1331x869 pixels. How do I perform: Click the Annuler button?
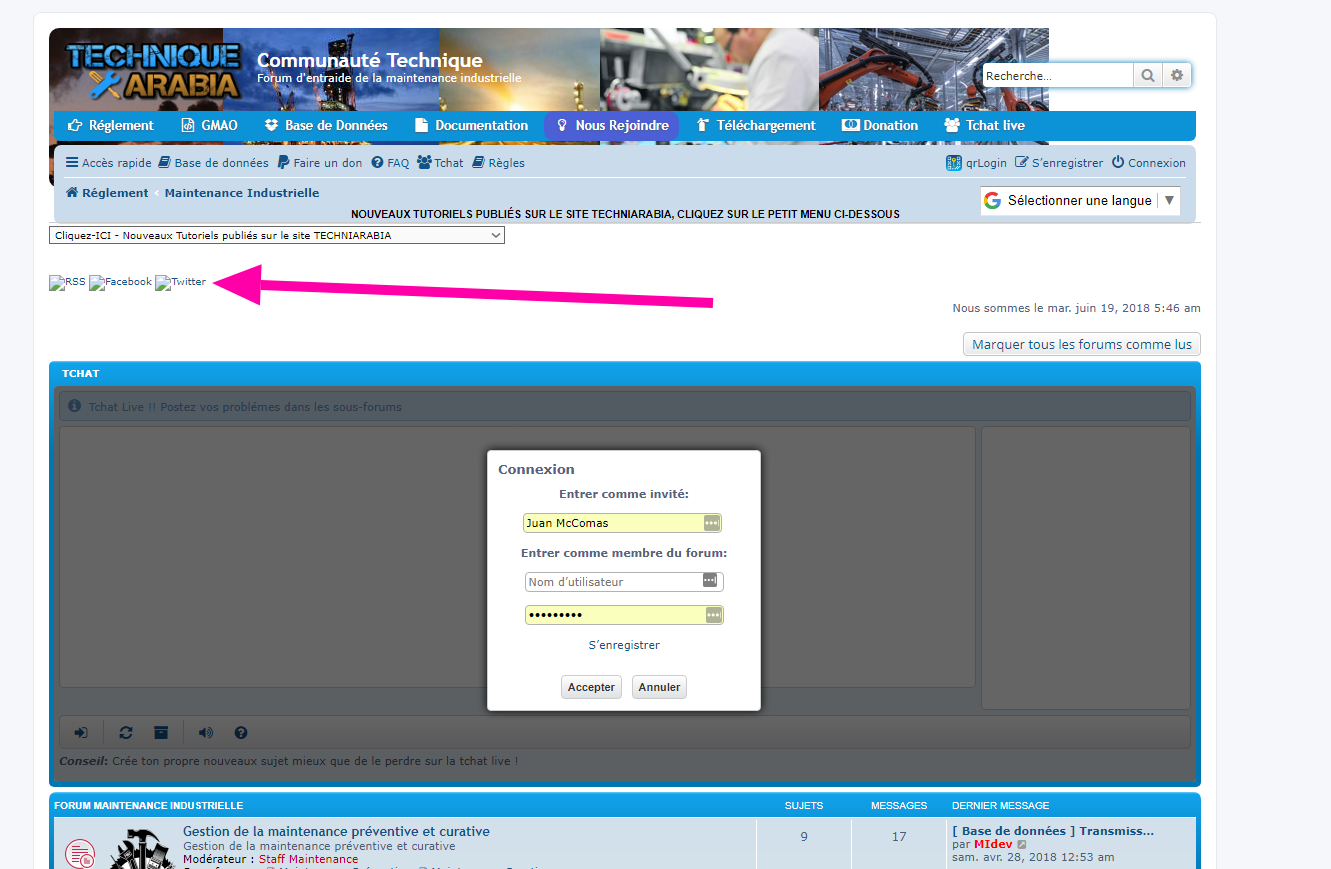click(x=659, y=687)
